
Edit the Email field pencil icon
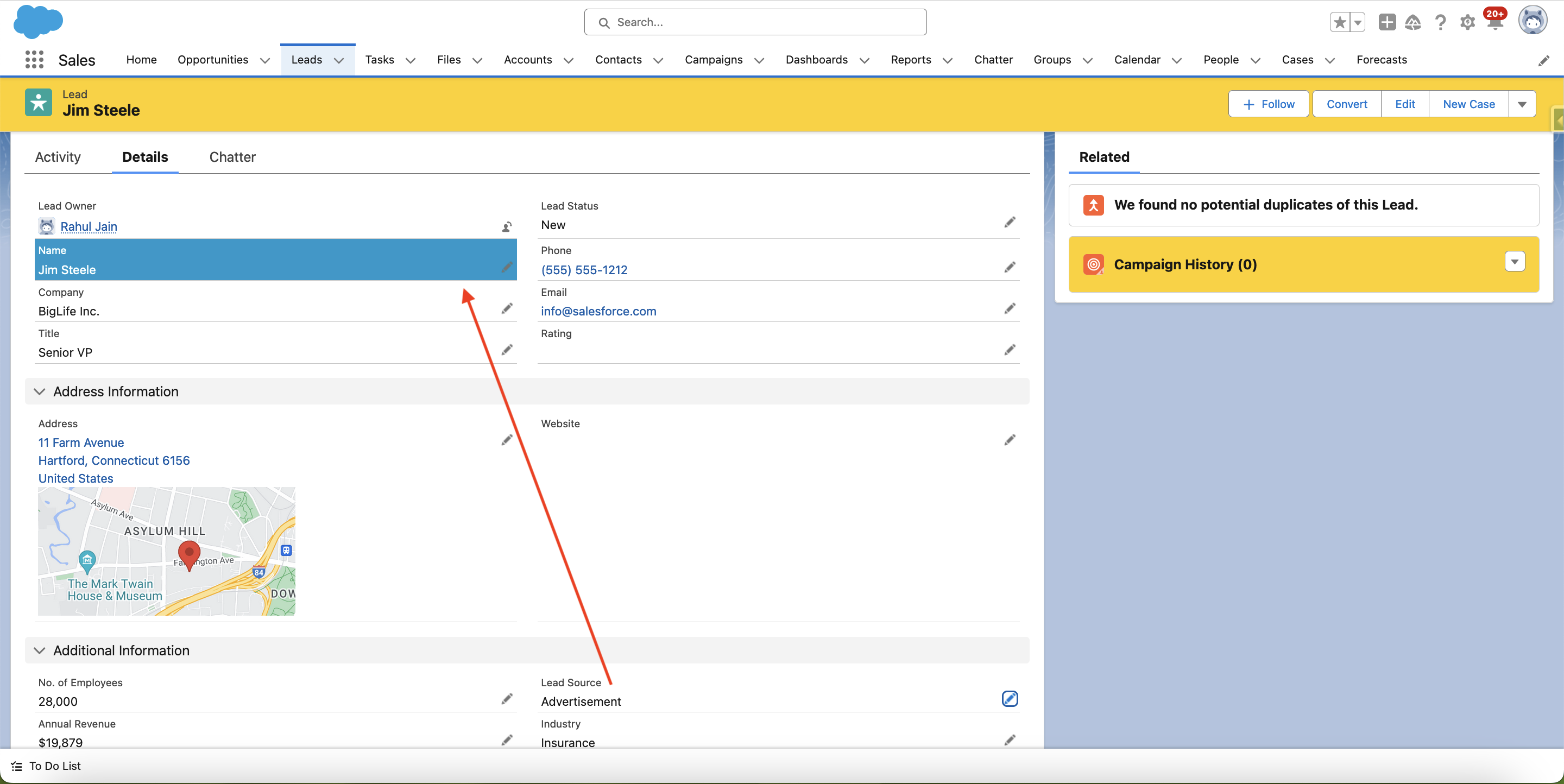point(1010,308)
